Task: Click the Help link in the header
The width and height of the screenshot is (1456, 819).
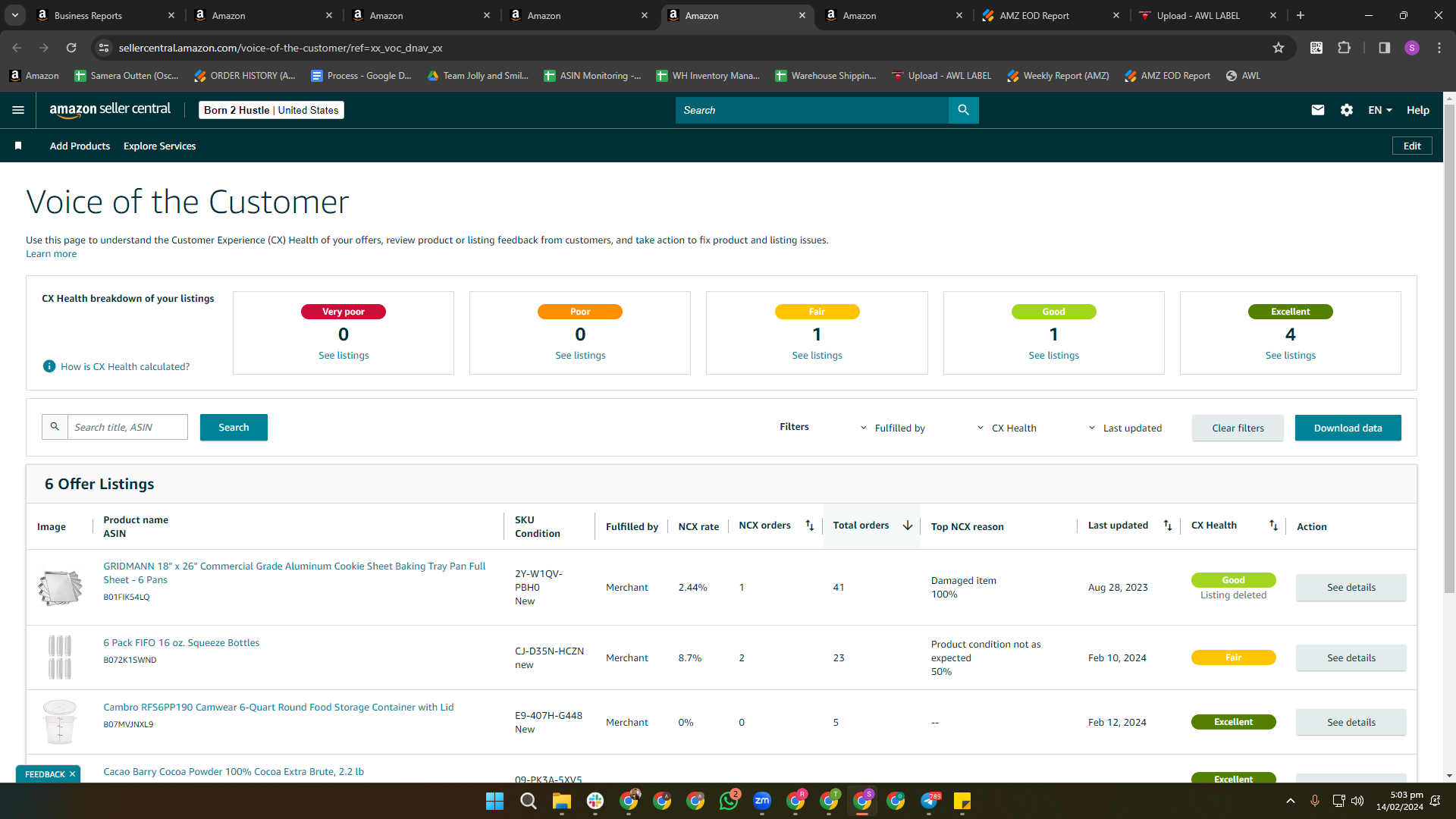Action: coord(1417,110)
